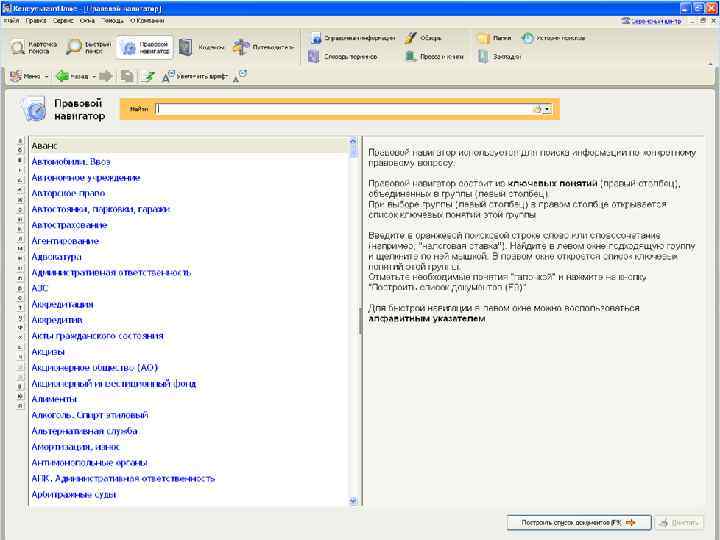Click the decrease font size icon
Image resolution: width=720 pixels, height=540 pixels.
tap(240, 75)
